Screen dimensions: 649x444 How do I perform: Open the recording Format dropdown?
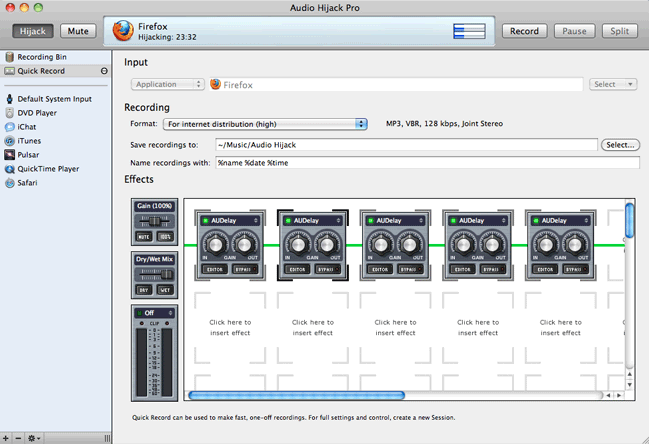click(265, 124)
